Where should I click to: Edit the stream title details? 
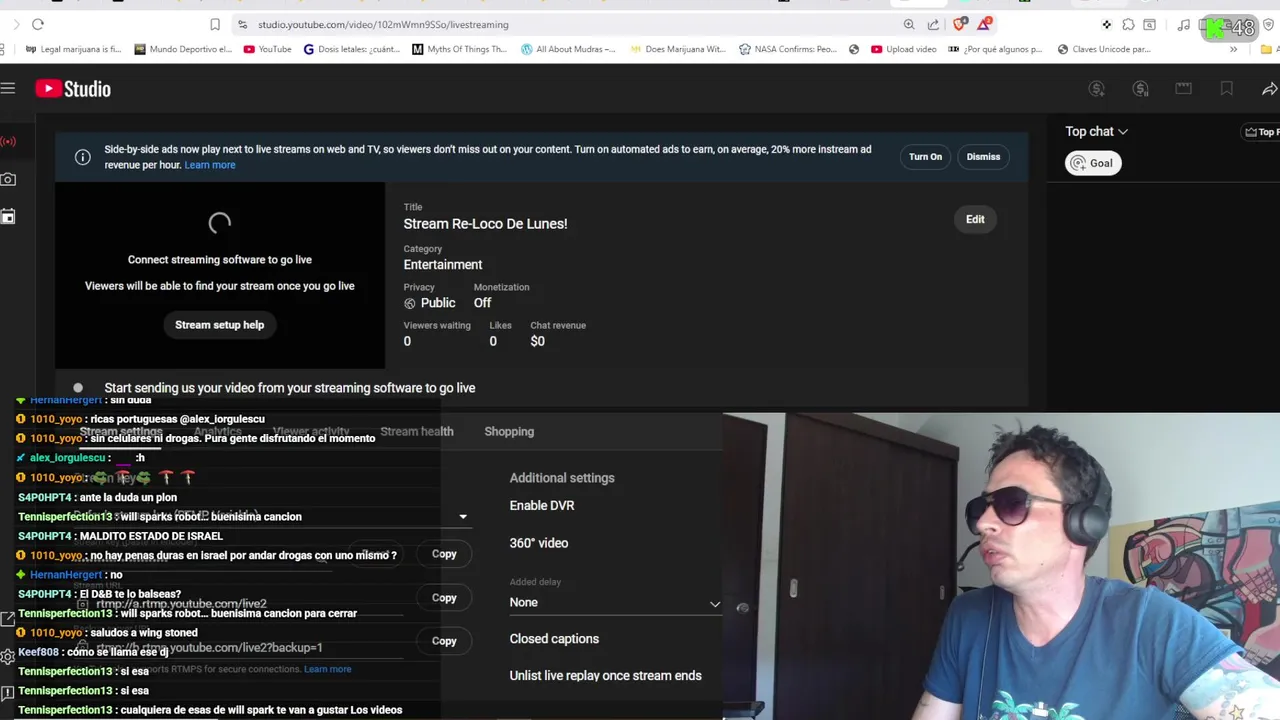975,219
